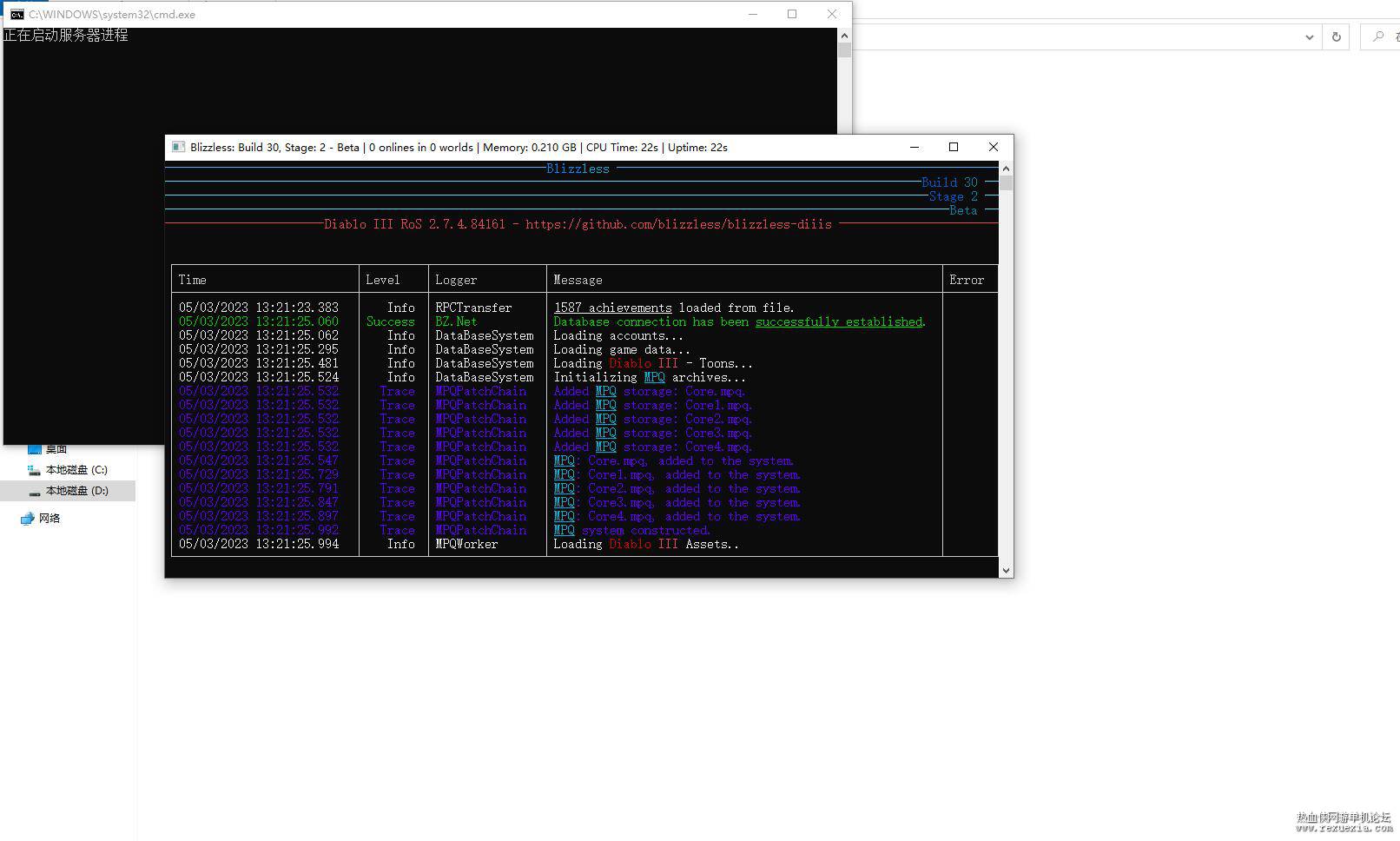The width and height of the screenshot is (1400, 841).
Task: Click the "successfully established" underlined text
Action: click(x=838, y=321)
